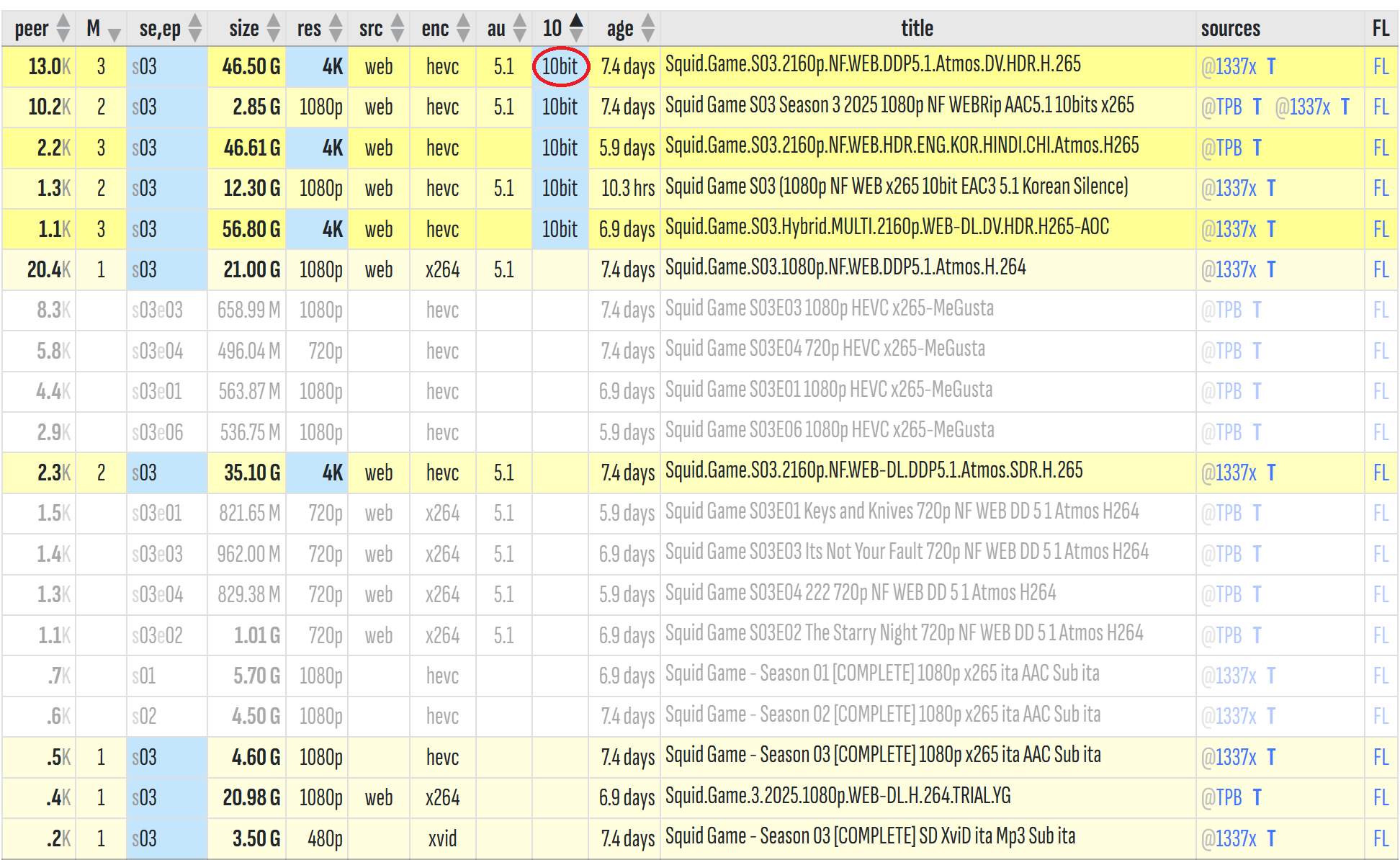This screenshot has width=1400, height=860.
Task: Sort by age column arrows
Action: click(x=648, y=28)
